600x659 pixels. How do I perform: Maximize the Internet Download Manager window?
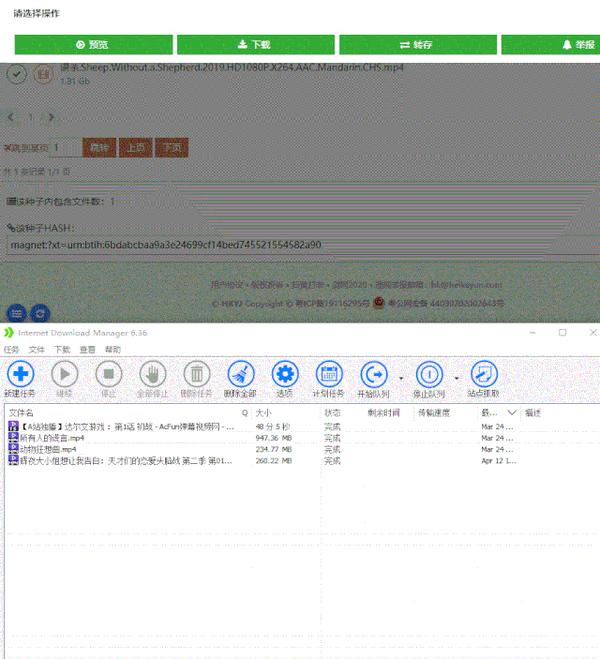click(x=562, y=332)
